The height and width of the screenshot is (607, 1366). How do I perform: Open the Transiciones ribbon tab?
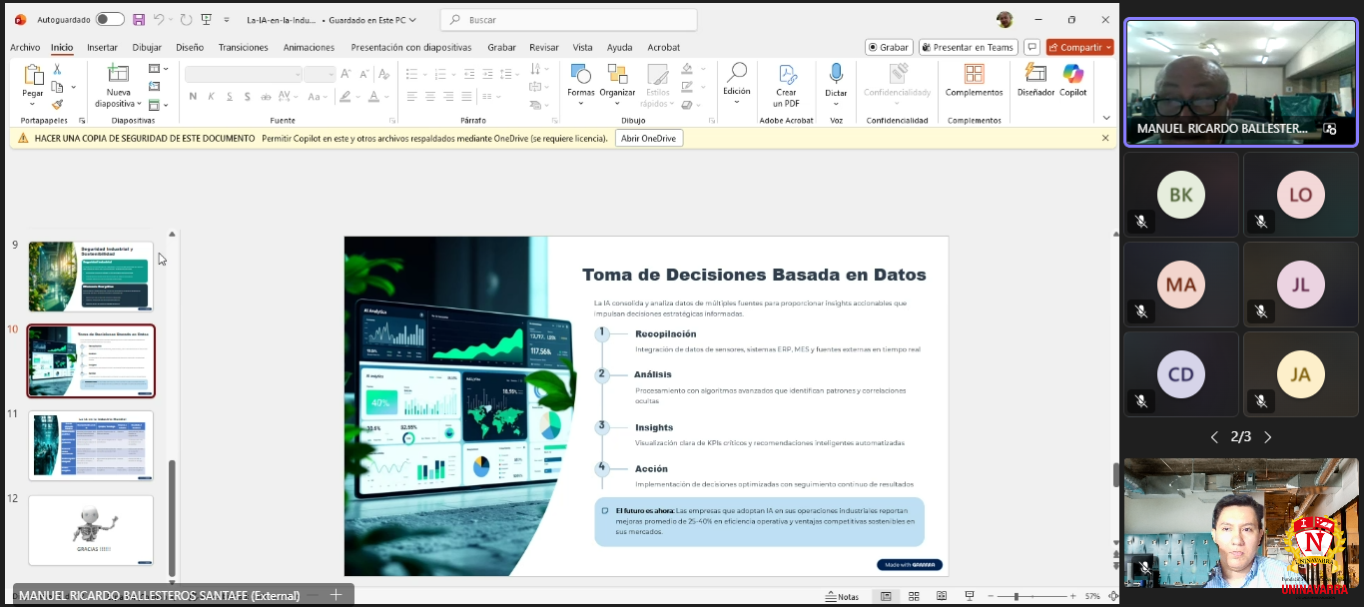pos(243,47)
